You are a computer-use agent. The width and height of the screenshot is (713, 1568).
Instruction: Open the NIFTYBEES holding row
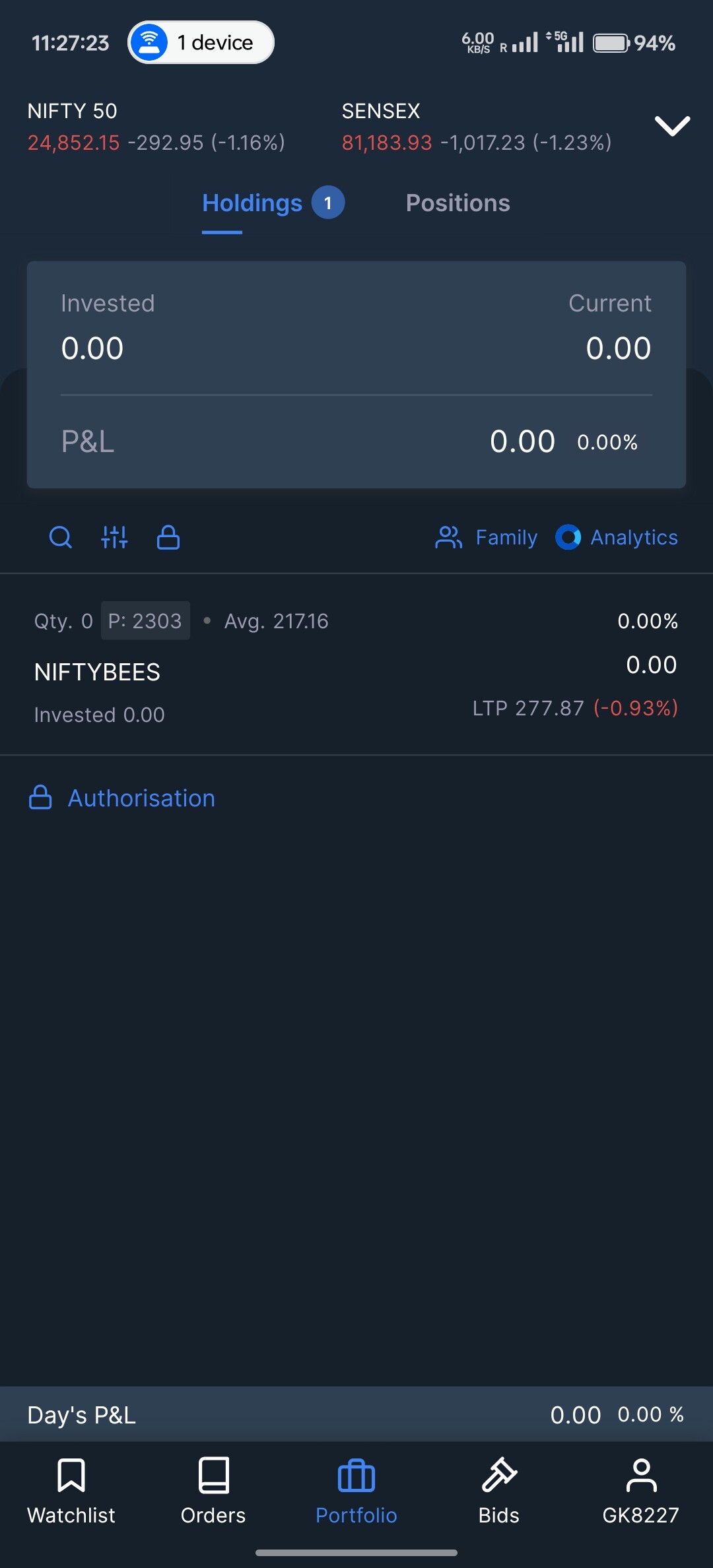tap(356, 667)
